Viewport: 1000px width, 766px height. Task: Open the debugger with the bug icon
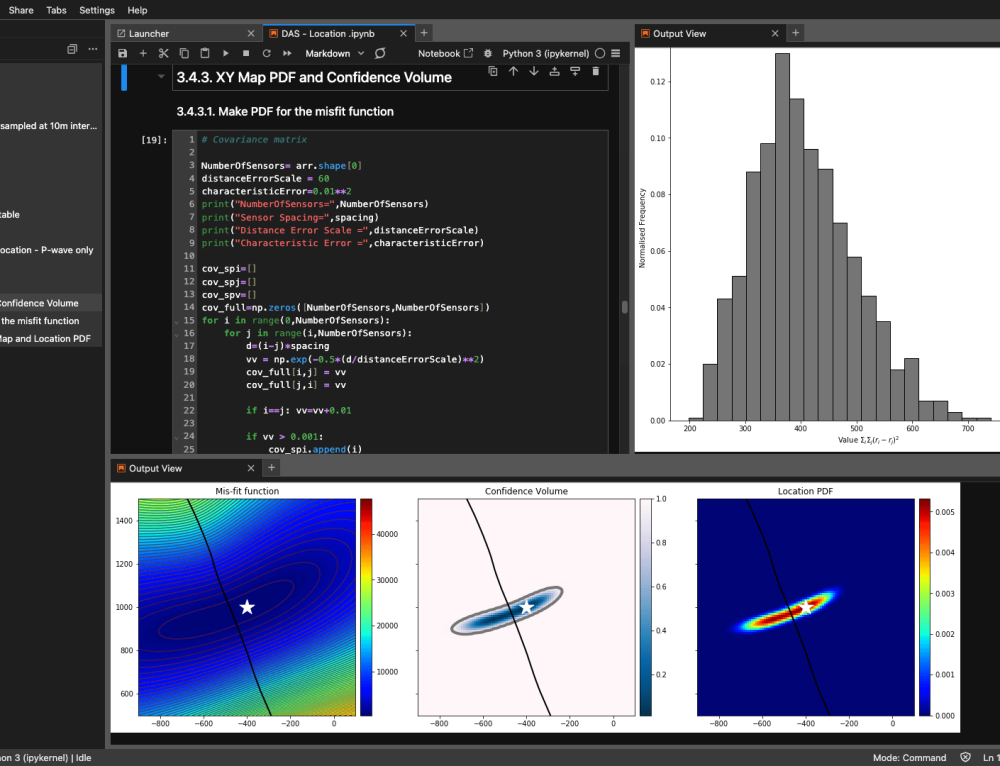[x=487, y=53]
